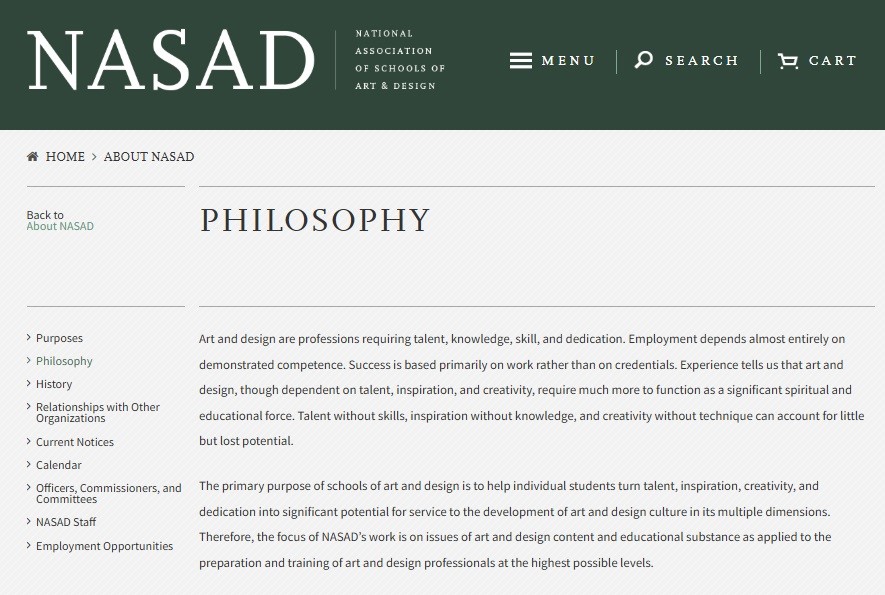This screenshot has height=595, width=885.
Task: Navigate to HOME breadcrumb link
Action: (65, 157)
